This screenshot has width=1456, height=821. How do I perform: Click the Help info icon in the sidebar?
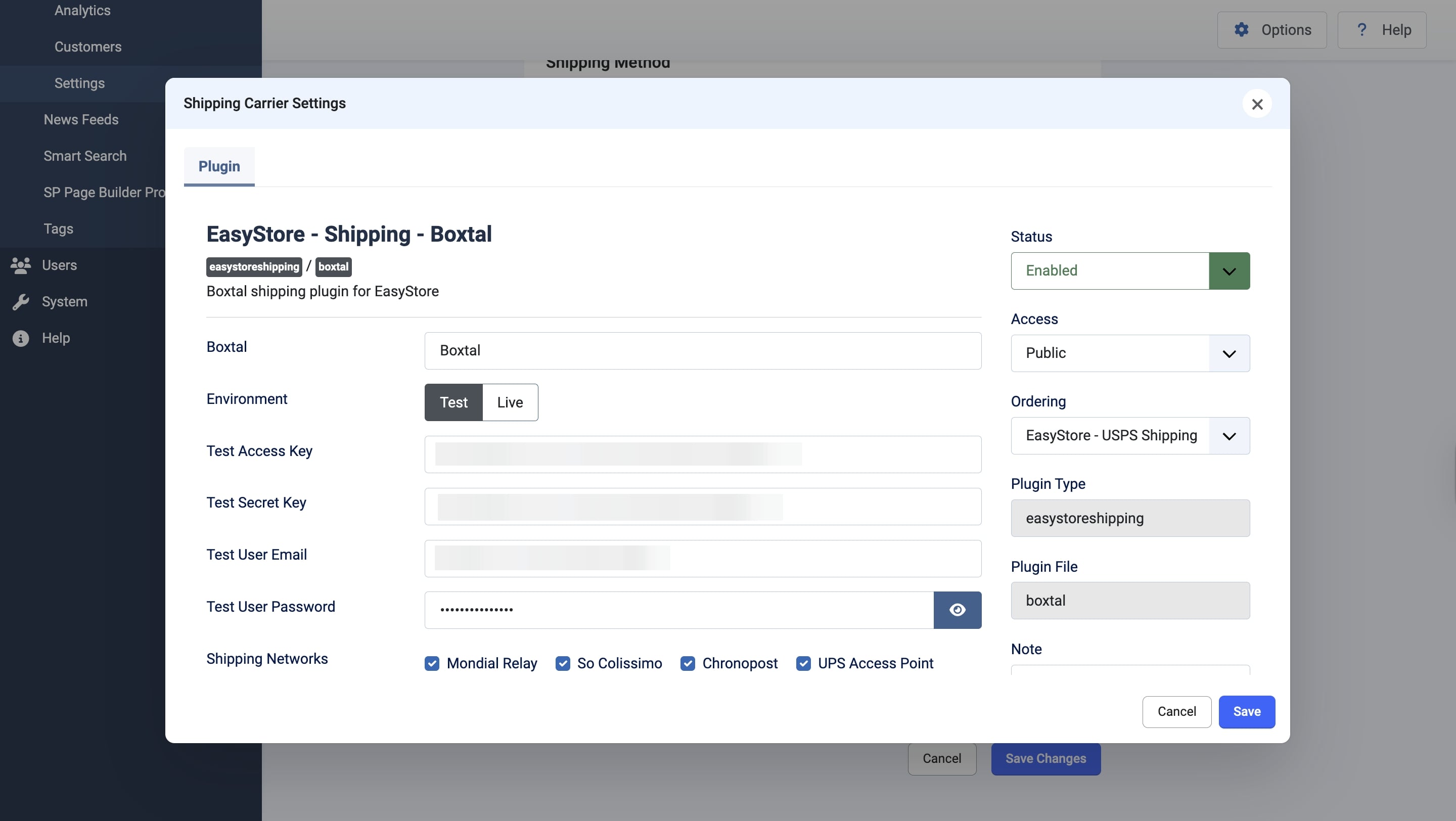point(21,338)
